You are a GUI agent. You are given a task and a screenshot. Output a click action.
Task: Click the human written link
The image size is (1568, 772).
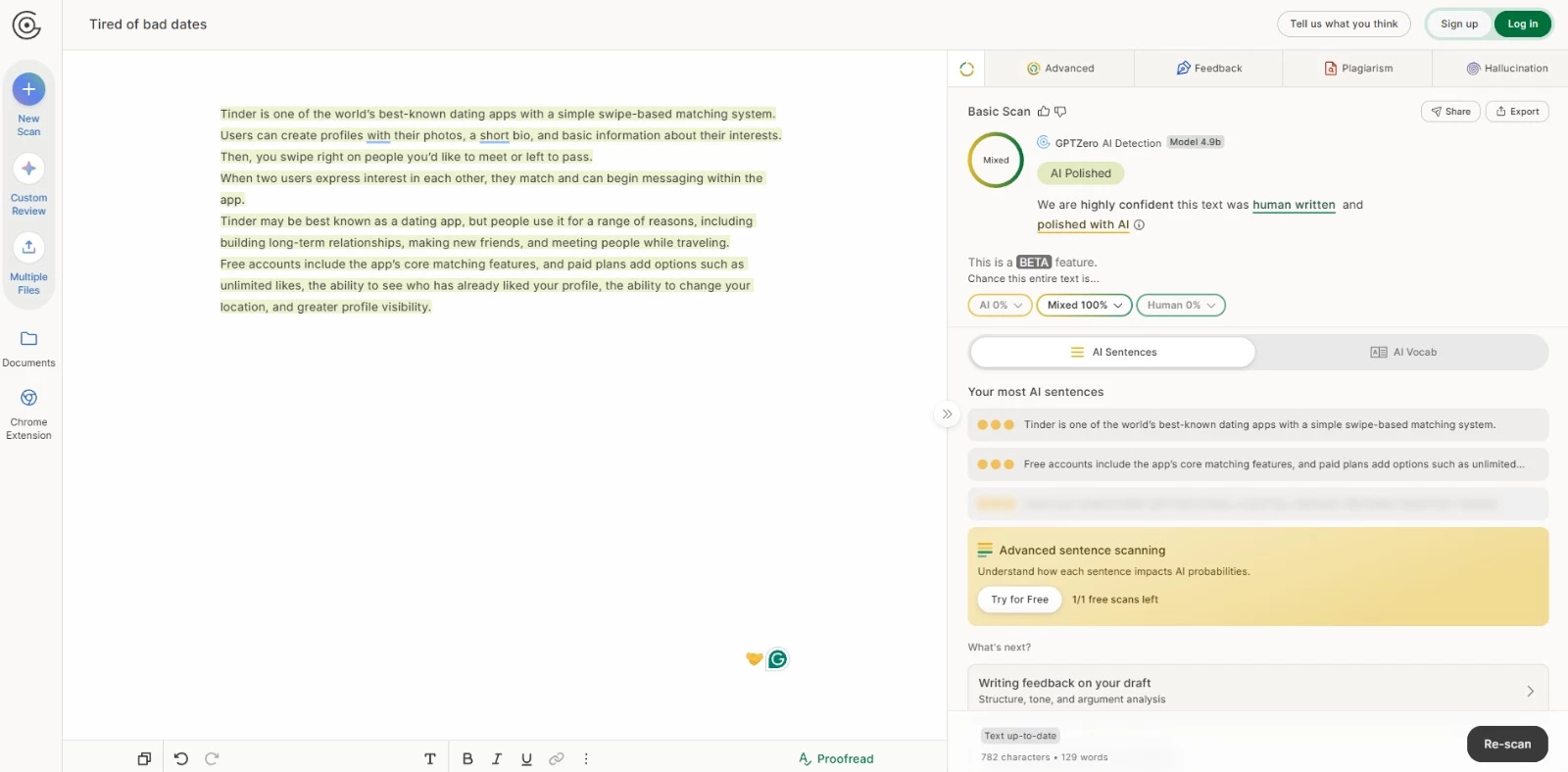1294,206
